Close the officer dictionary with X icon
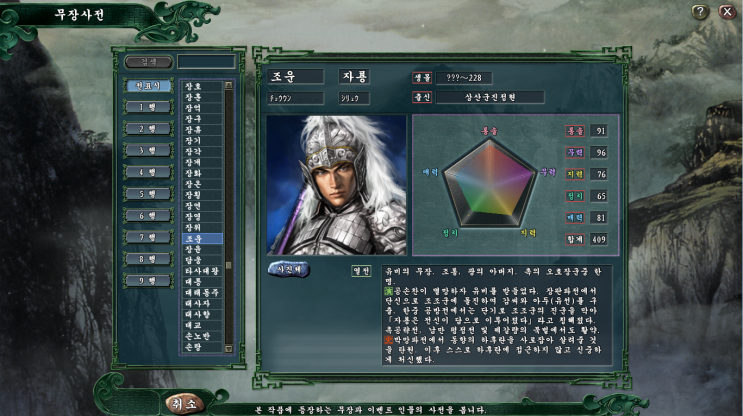This screenshot has height=416, width=743. click(x=727, y=11)
